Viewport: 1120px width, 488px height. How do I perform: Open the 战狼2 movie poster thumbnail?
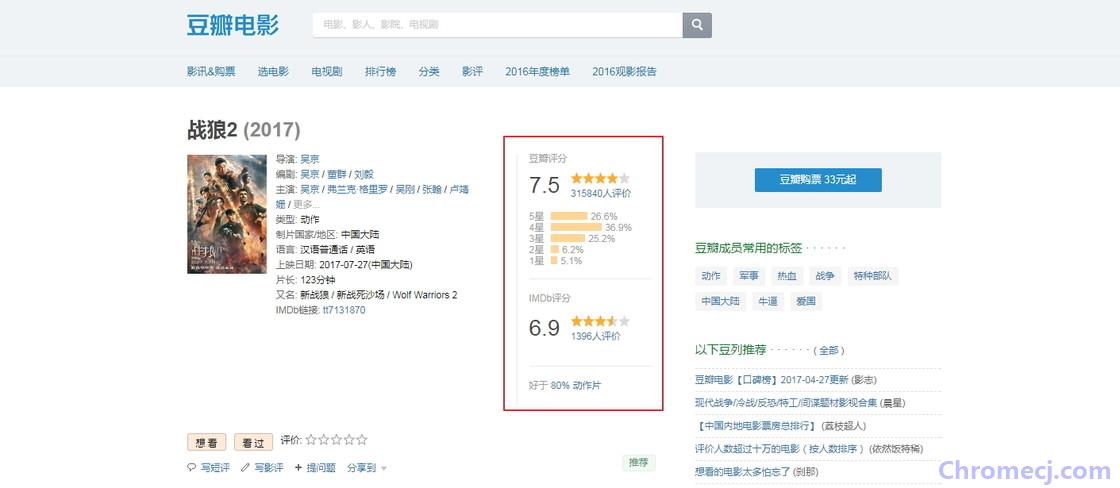tap(226, 214)
